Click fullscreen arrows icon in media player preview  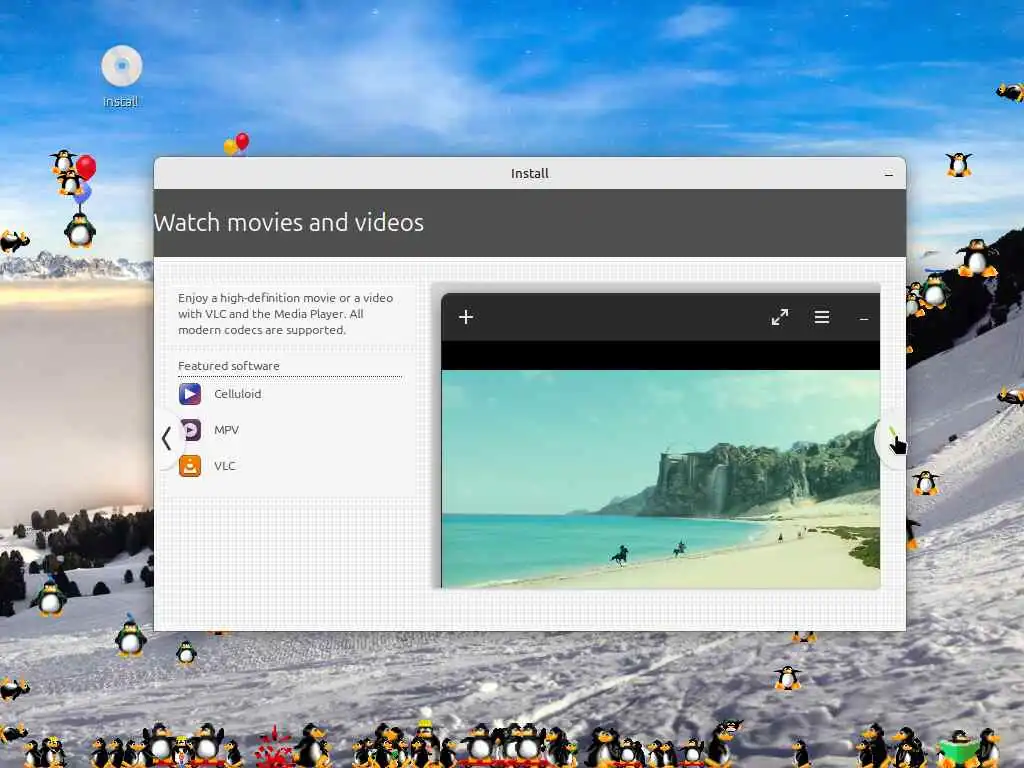(780, 317)
